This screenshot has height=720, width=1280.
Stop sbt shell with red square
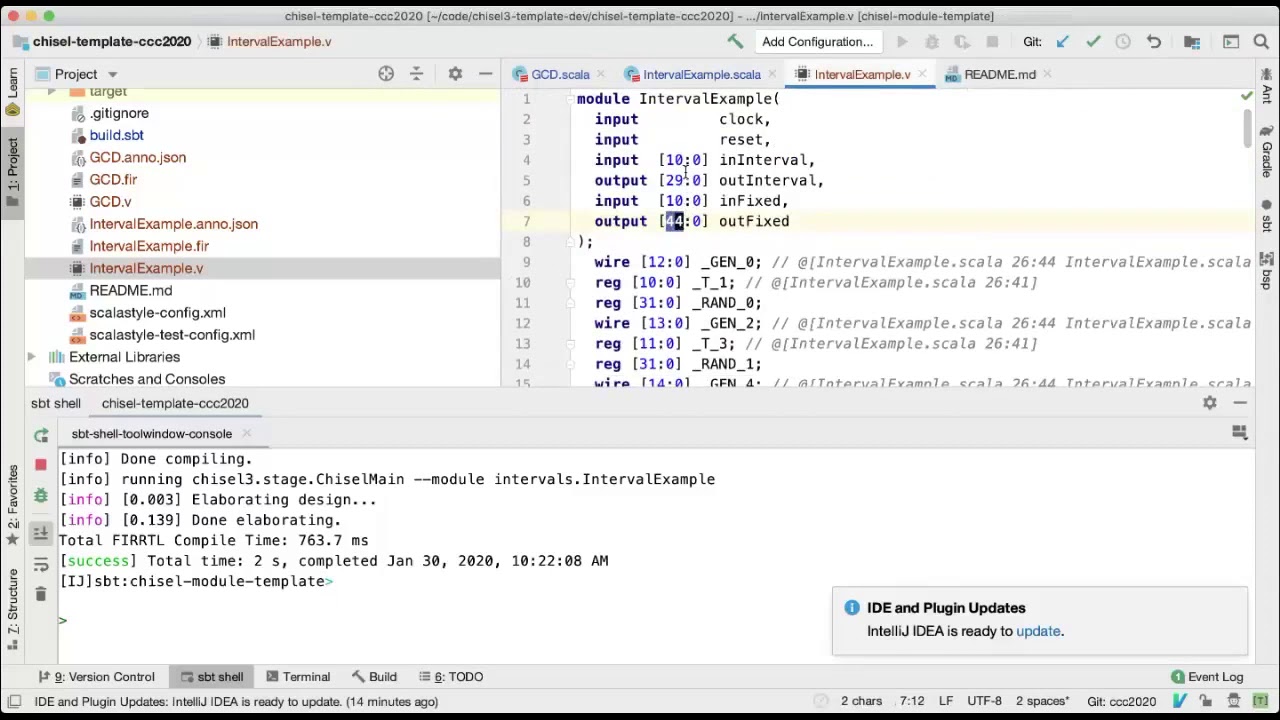pyautogui.click(x=41, y=465)
